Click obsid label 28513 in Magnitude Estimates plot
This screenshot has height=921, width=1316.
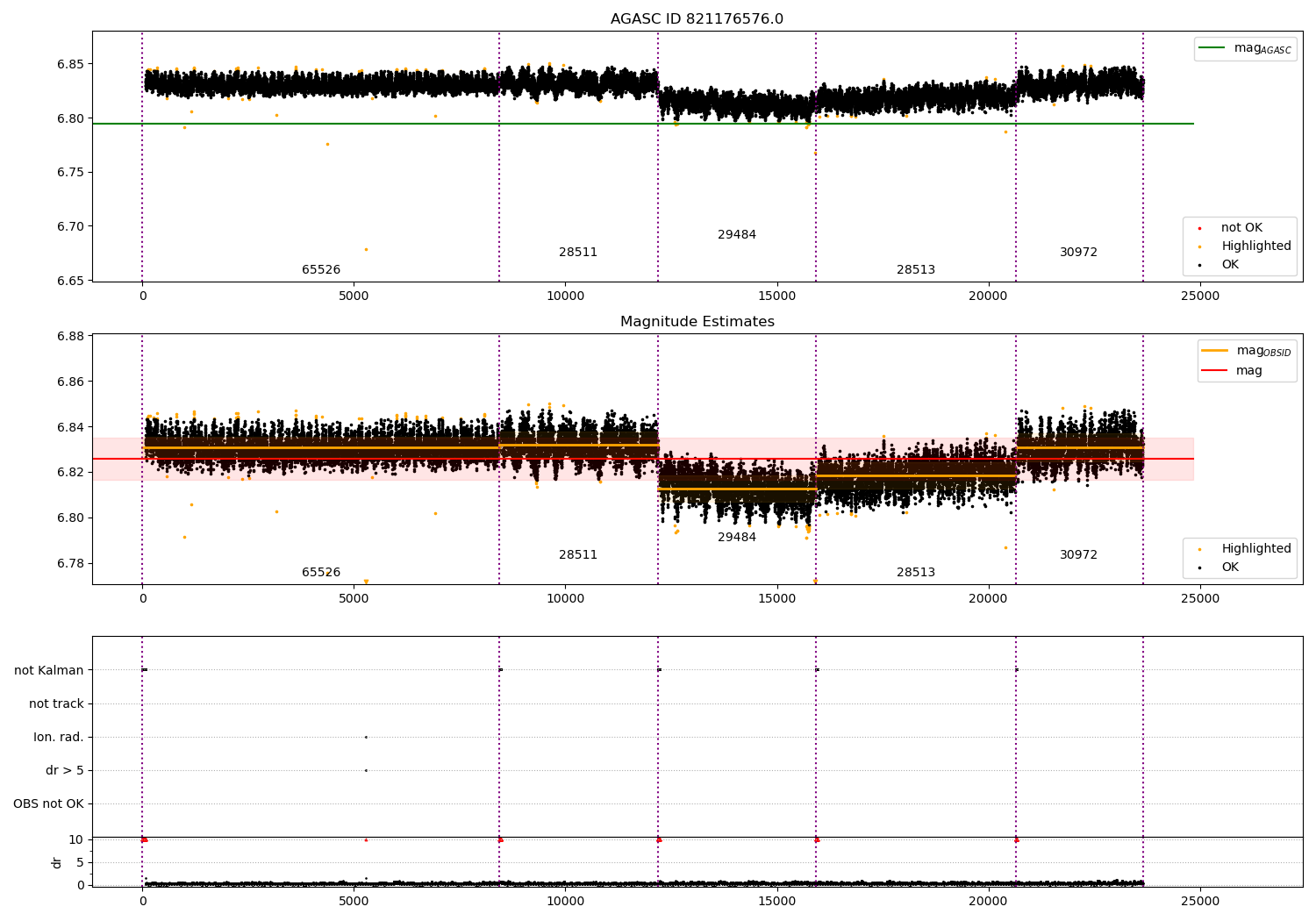point(916,573)
